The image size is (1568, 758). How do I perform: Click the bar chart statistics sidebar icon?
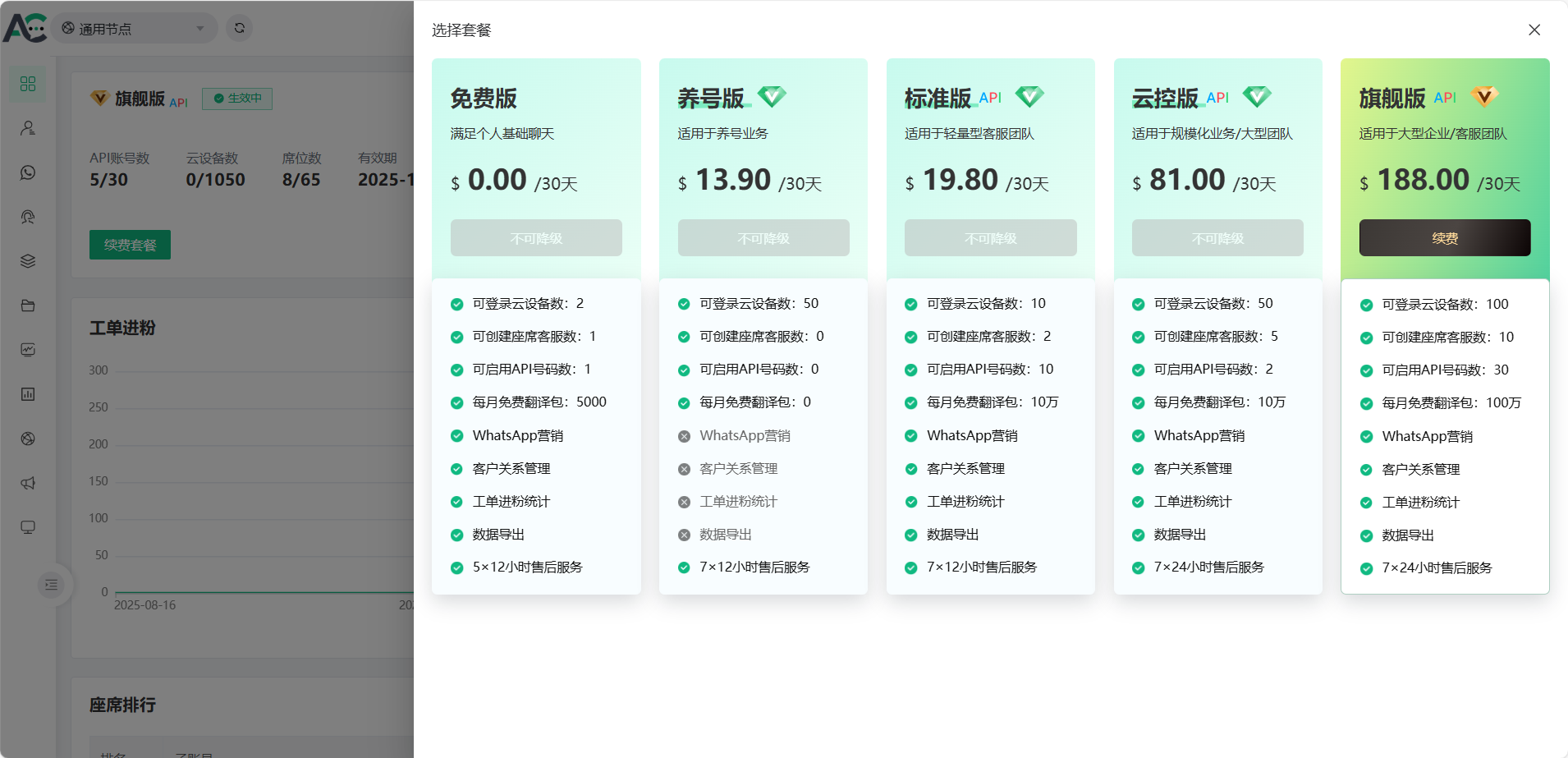pos(28,394)
